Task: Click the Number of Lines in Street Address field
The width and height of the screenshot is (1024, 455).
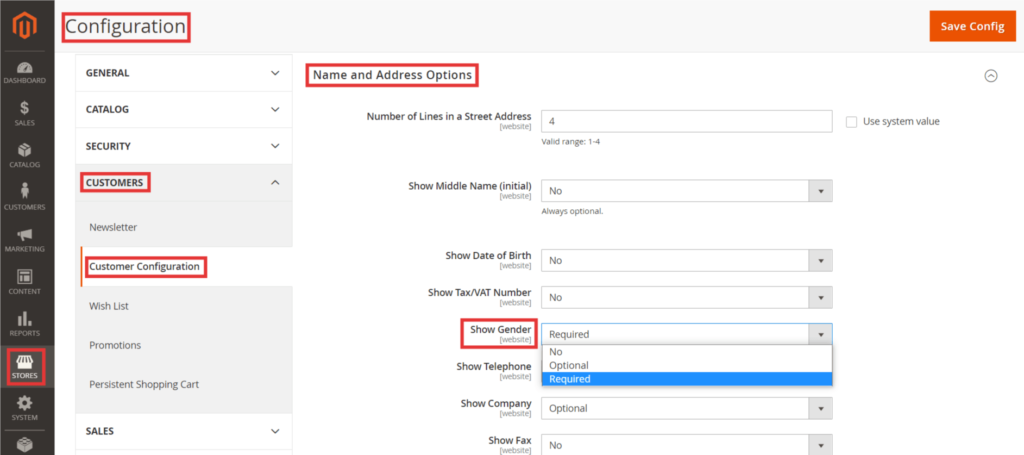Action: (686, 121)
